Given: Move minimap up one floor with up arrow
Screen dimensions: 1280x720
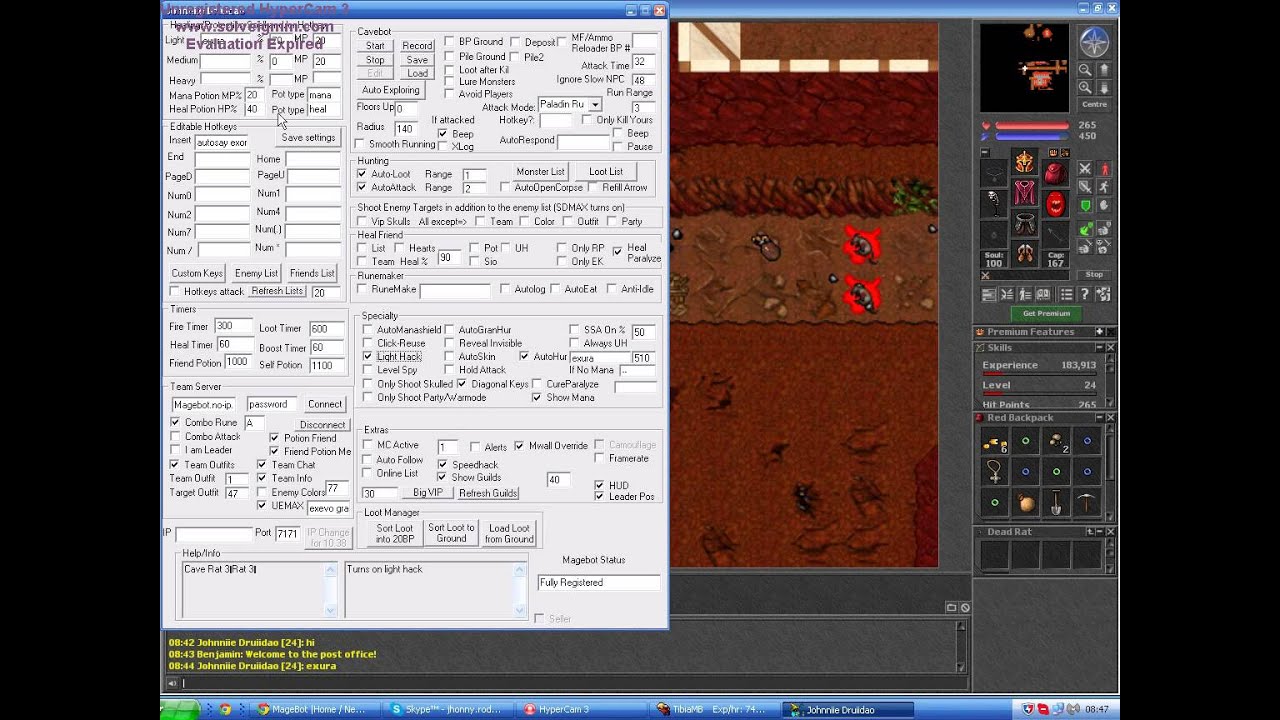Looking at the screenshot, I should pyautogui.click(x=1104, y=70).
